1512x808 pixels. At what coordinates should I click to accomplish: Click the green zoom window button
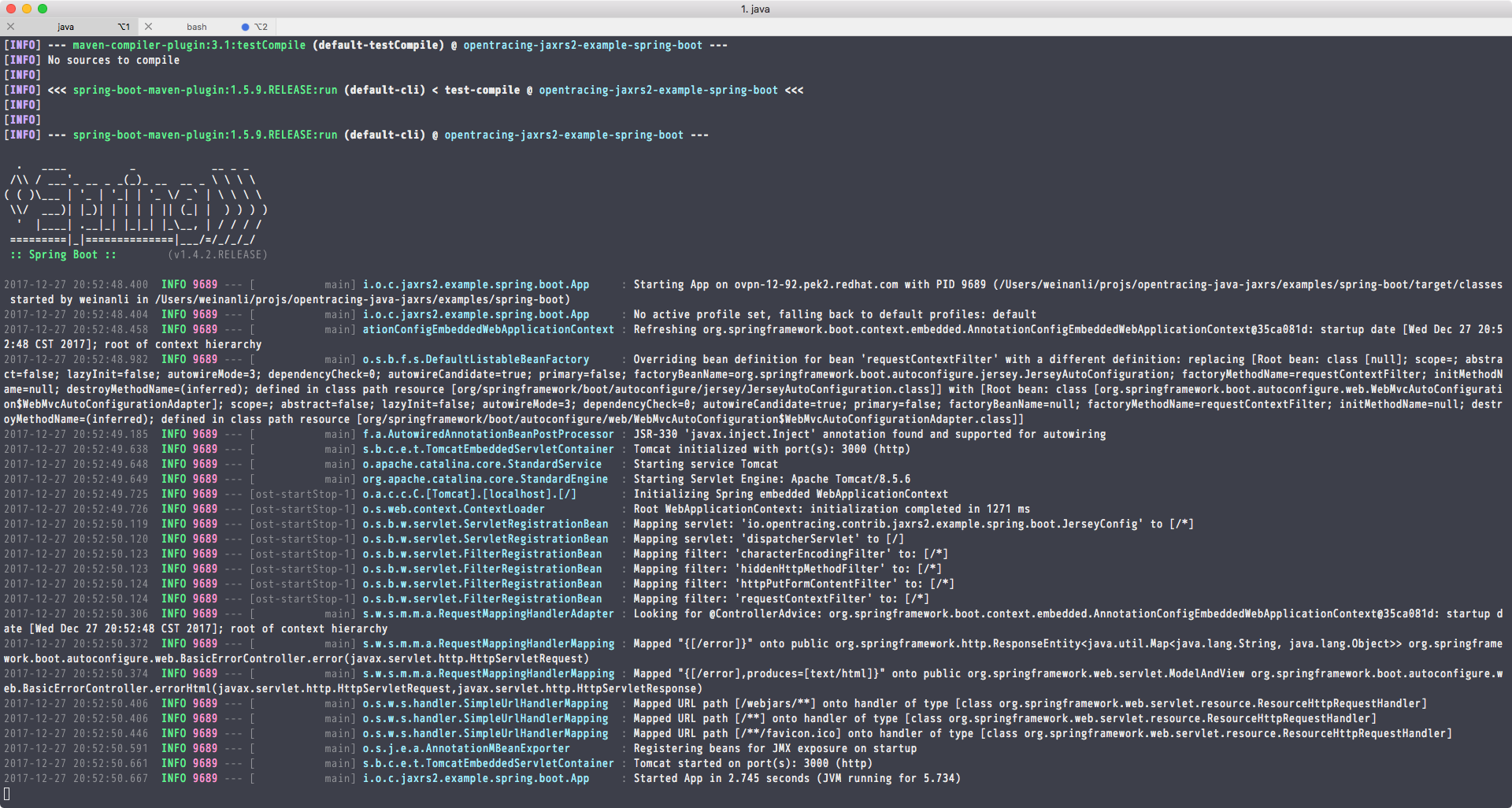point(43,9)
